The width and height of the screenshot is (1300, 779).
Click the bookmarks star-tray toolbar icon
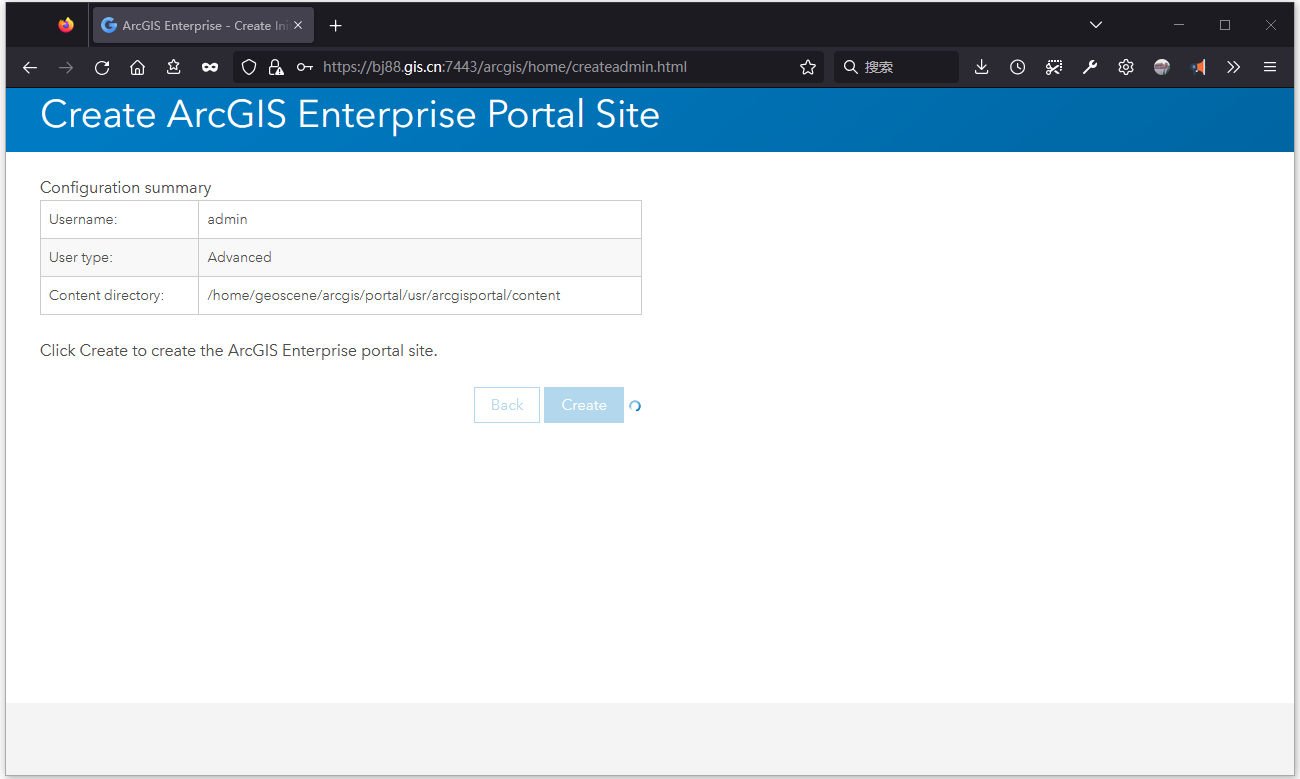tap(174, 67)
